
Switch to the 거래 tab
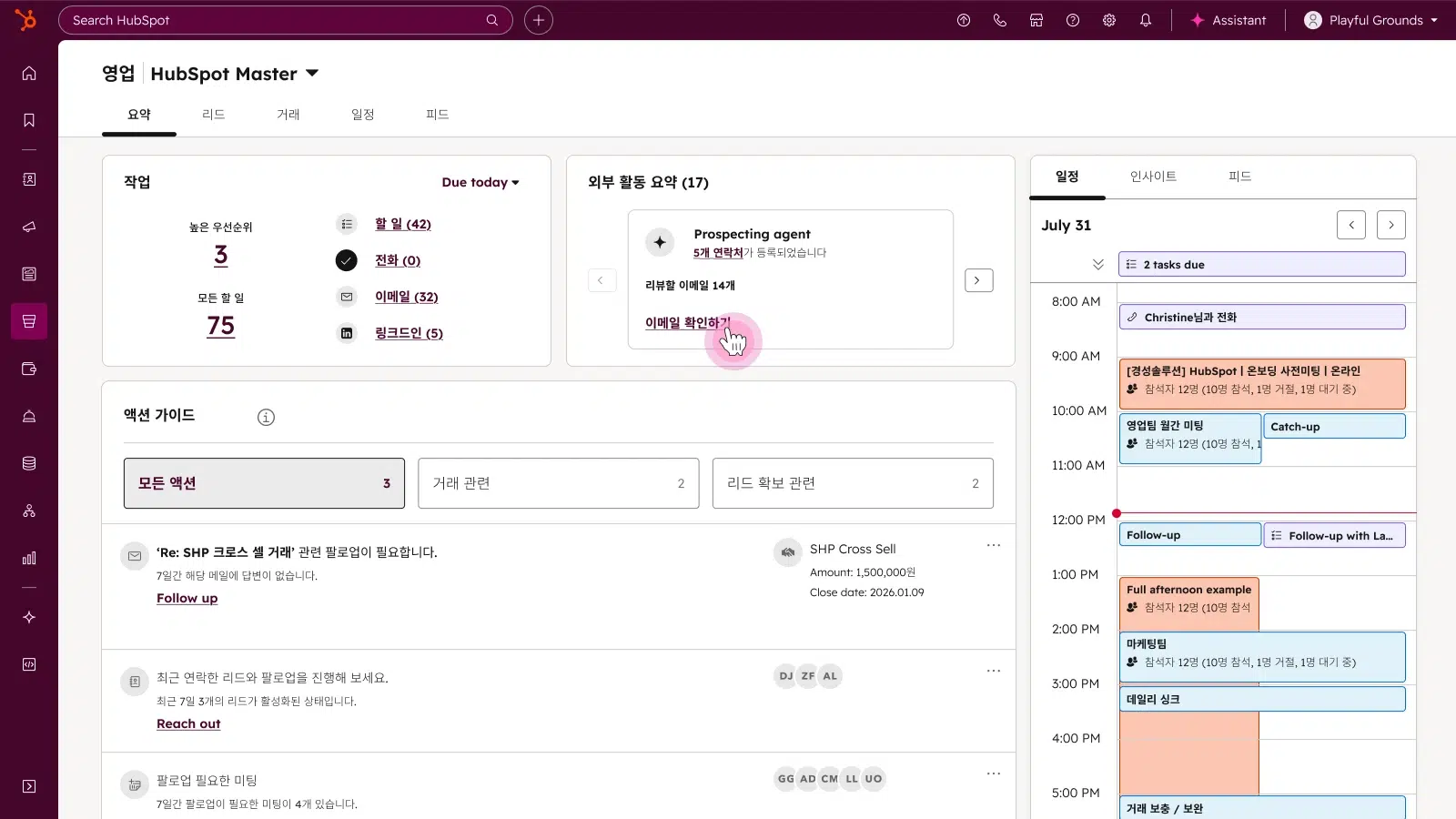[288, 115]
